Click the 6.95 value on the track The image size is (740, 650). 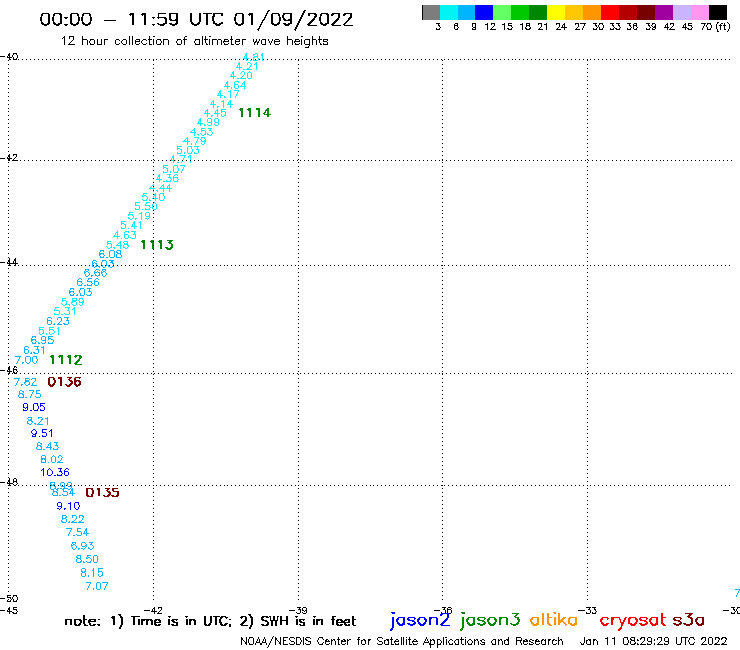pyautogui.click(x=42, y=340)
